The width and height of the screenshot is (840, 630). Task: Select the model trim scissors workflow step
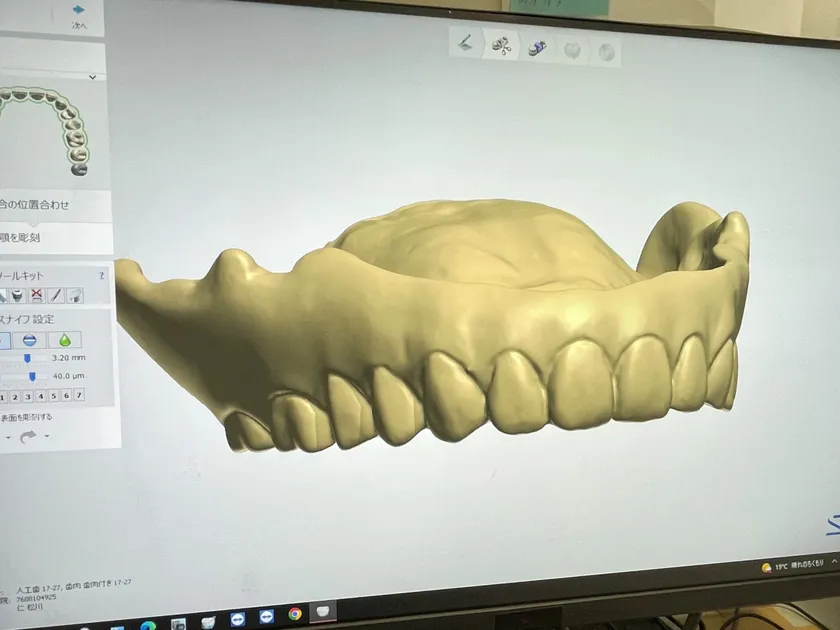click(x=502, y=46)
